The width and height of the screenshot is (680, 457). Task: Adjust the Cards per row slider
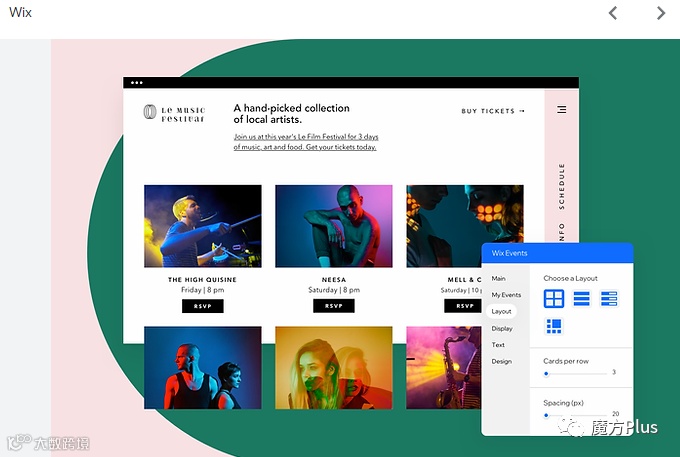(x=576, y=373)
